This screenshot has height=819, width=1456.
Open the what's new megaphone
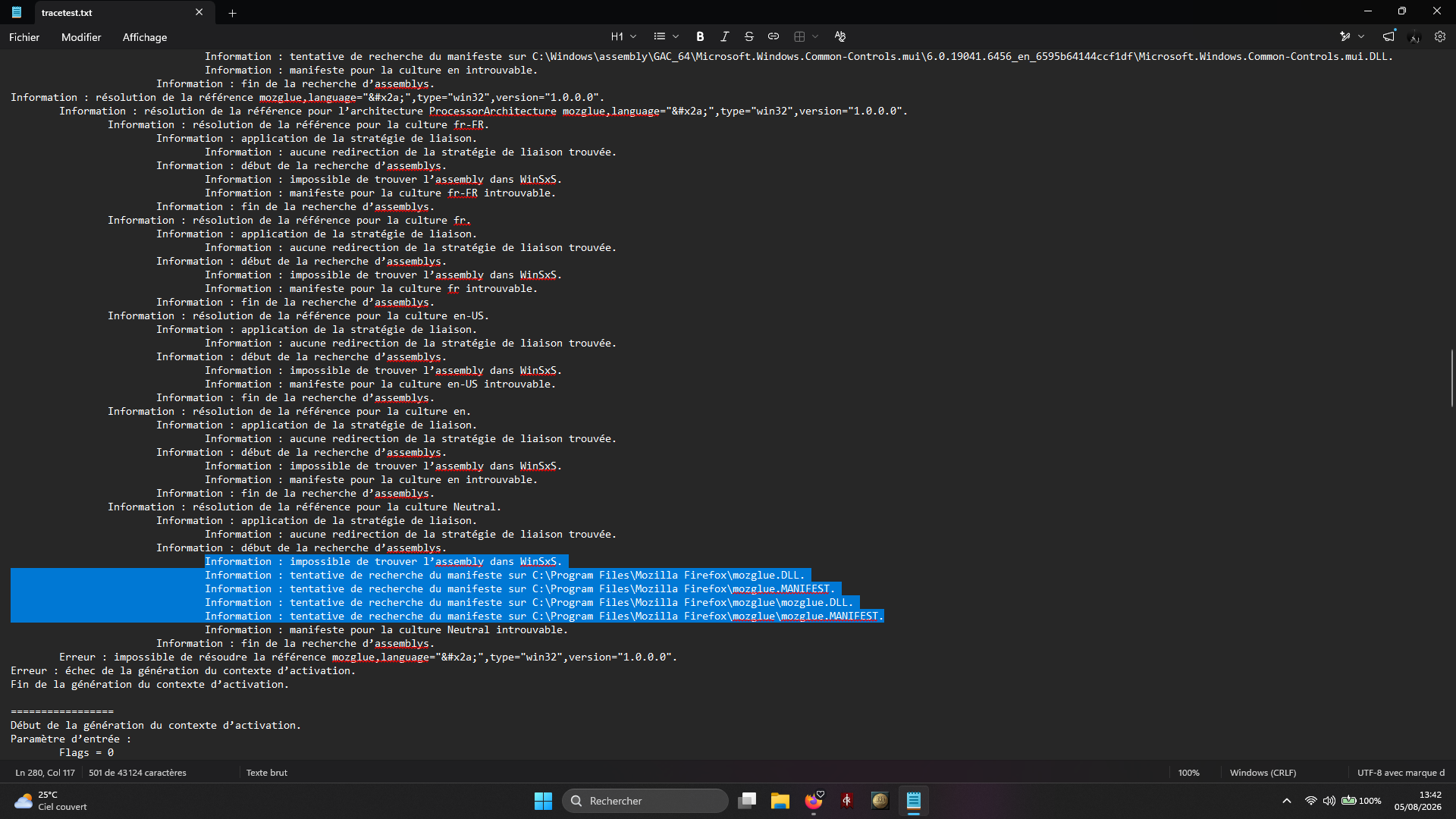click(x=1389, y=36)
